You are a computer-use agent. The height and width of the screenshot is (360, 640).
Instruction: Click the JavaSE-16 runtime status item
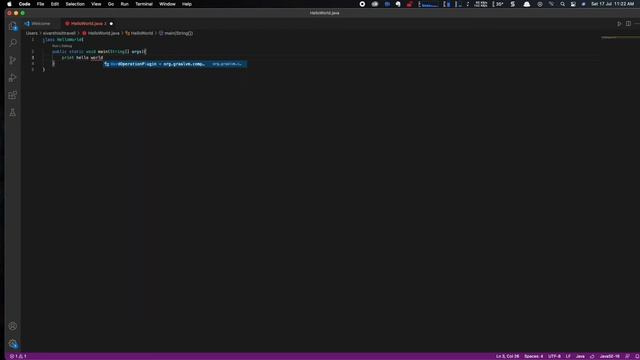[x=609, y=356]
